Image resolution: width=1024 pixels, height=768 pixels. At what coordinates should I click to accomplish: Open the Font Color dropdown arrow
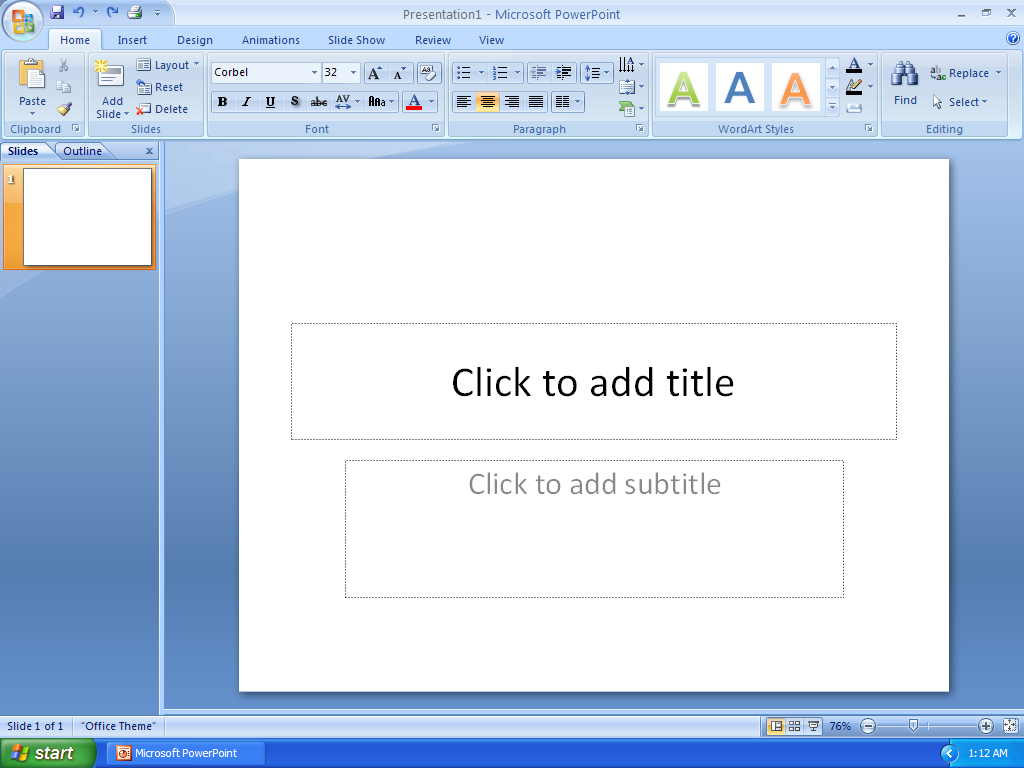(x=431, y=101)
